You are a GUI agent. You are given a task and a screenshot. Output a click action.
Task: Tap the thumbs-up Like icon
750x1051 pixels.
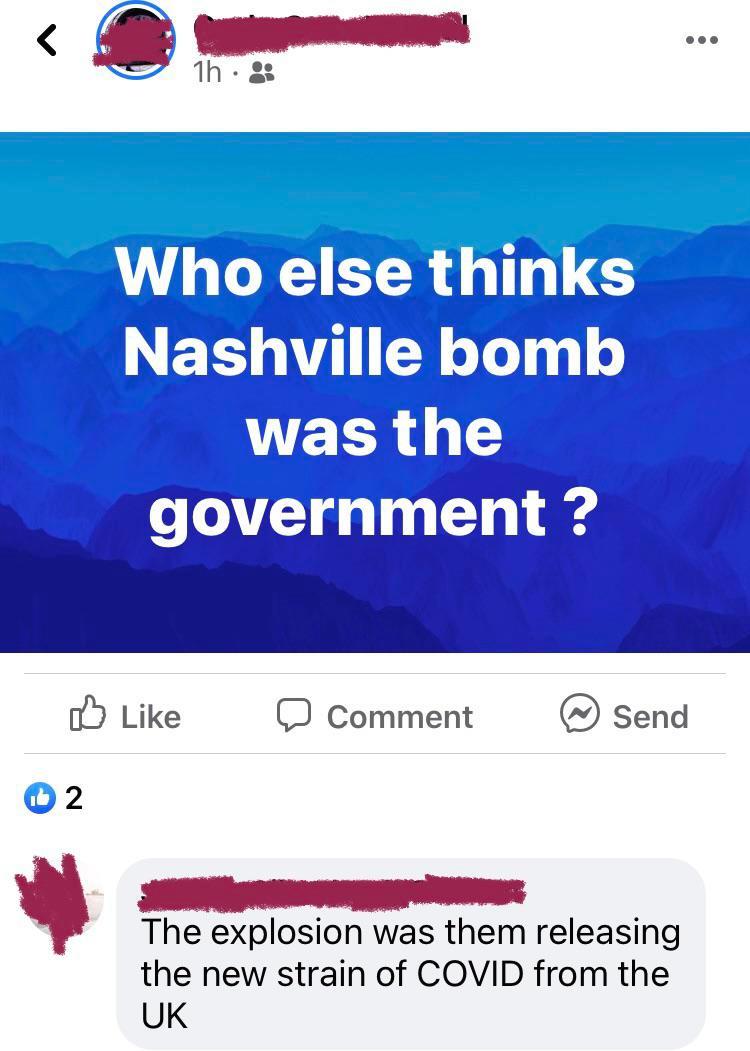[x=88, y=713]
